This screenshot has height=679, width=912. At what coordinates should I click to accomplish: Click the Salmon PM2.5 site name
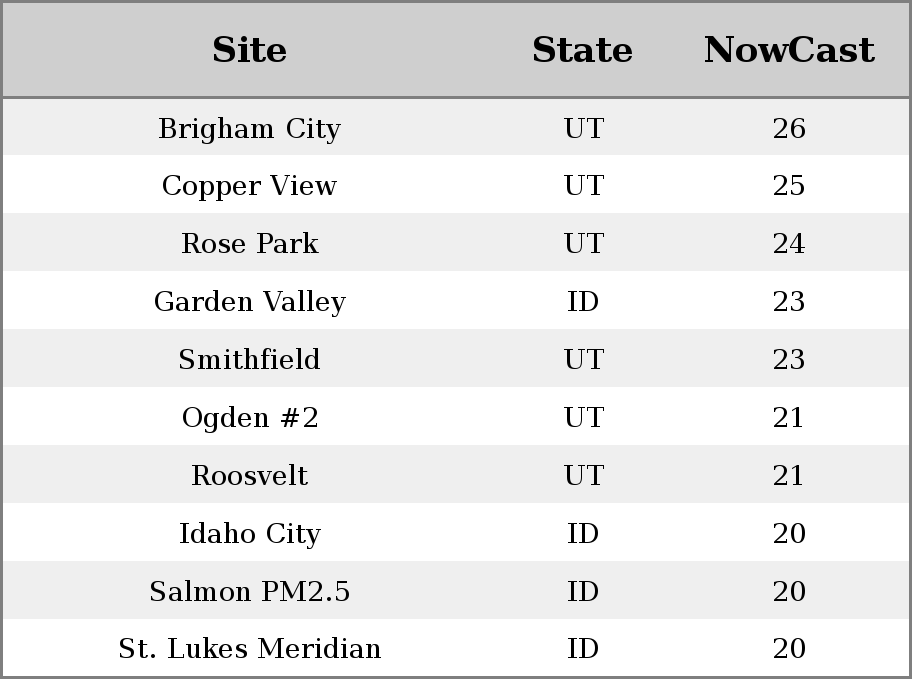[250, 591]
